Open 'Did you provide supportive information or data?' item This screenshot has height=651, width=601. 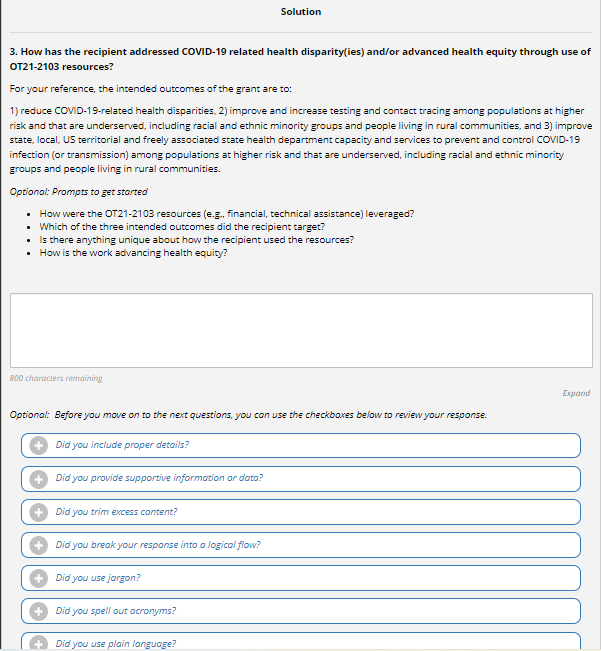[x=160, y=478]
